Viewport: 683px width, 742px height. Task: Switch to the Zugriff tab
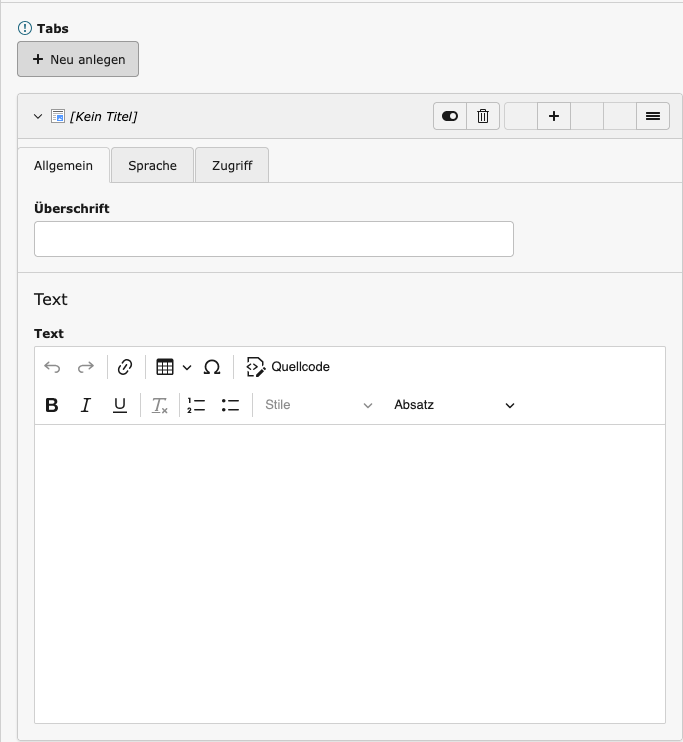coord(232,166)
